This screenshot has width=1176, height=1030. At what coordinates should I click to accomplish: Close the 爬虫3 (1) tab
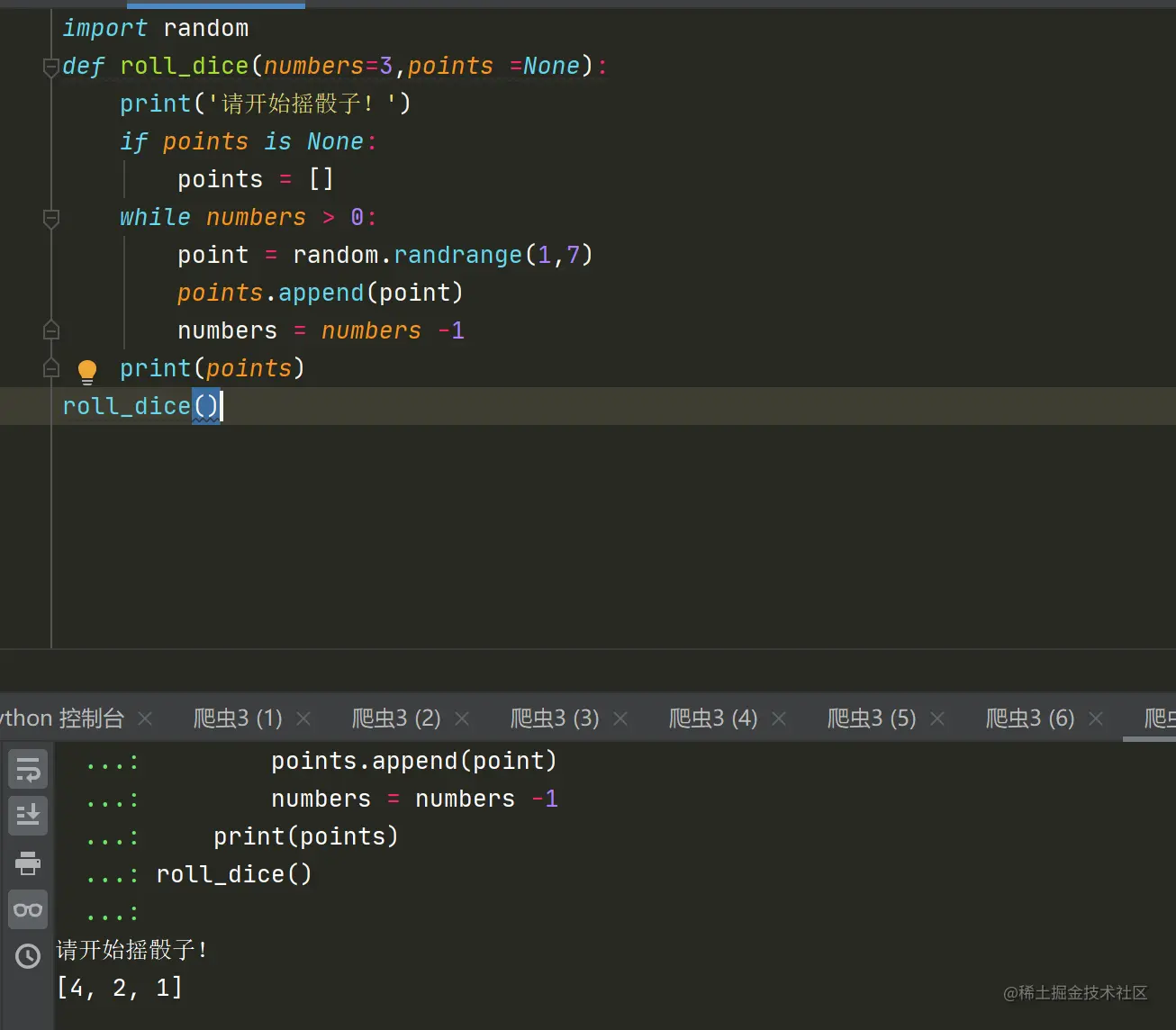click(x=303, y=718)
